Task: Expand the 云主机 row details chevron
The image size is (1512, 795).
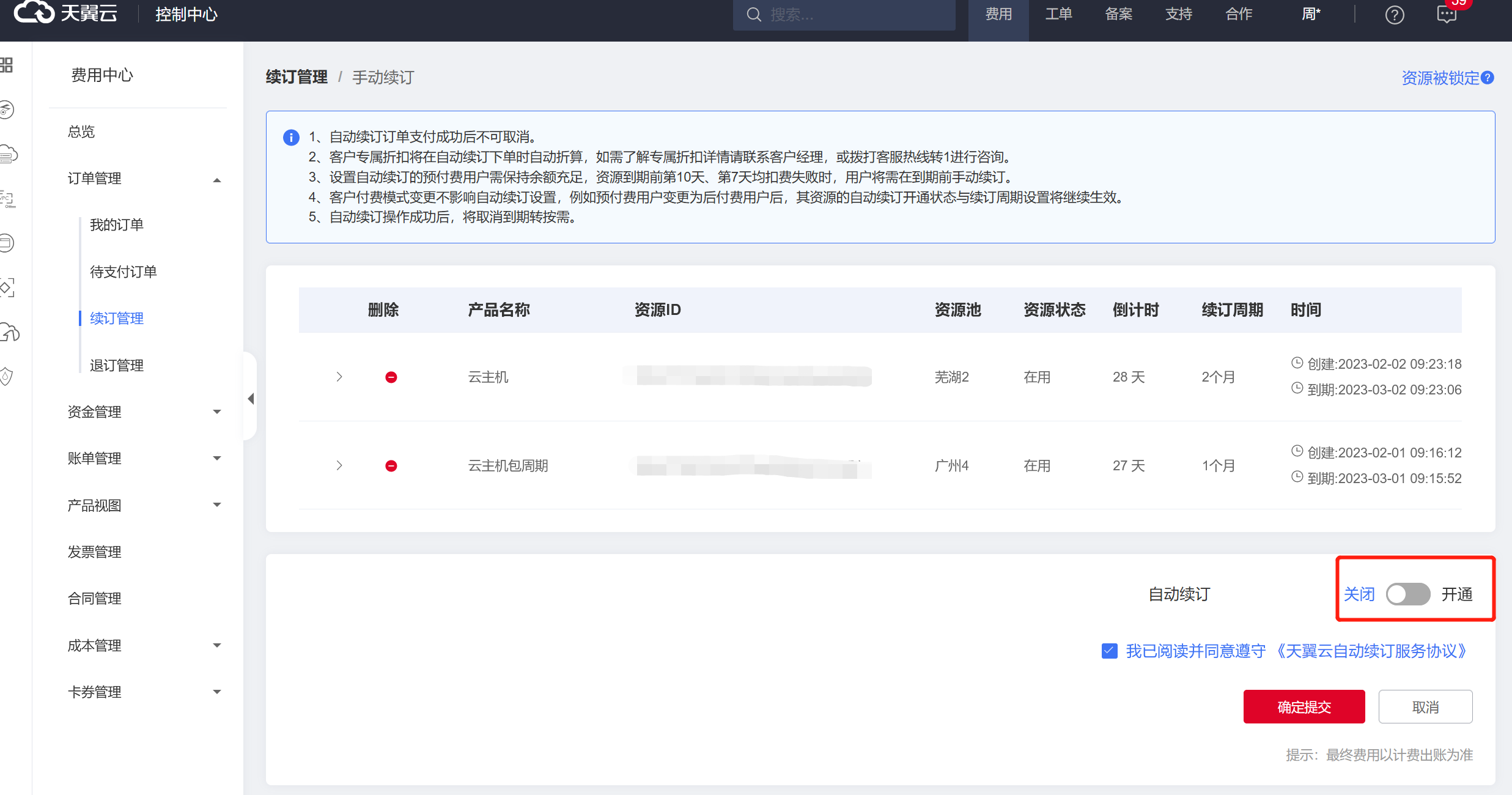Action: 339,377
